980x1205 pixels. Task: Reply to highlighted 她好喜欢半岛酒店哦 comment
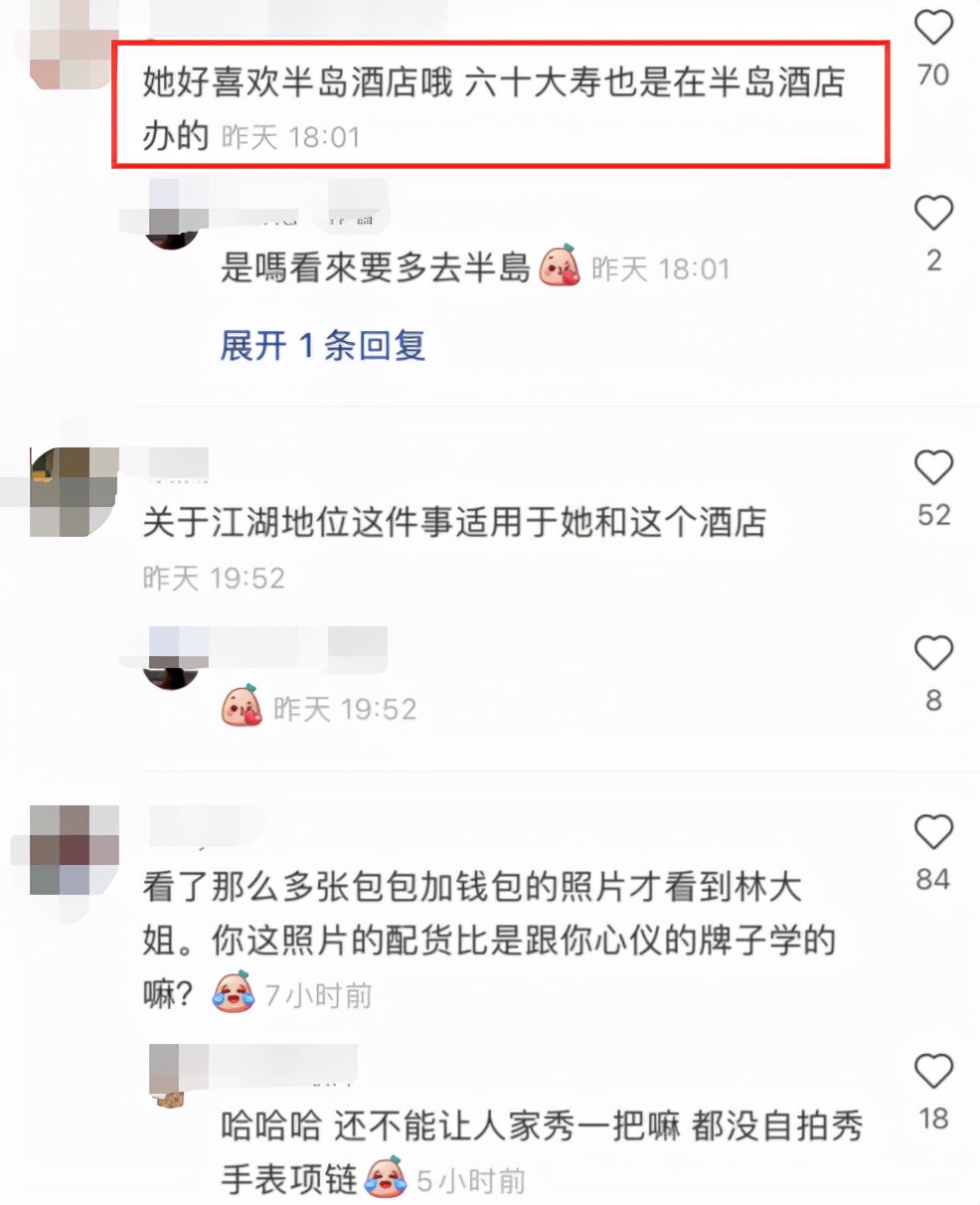click(494, 108)
